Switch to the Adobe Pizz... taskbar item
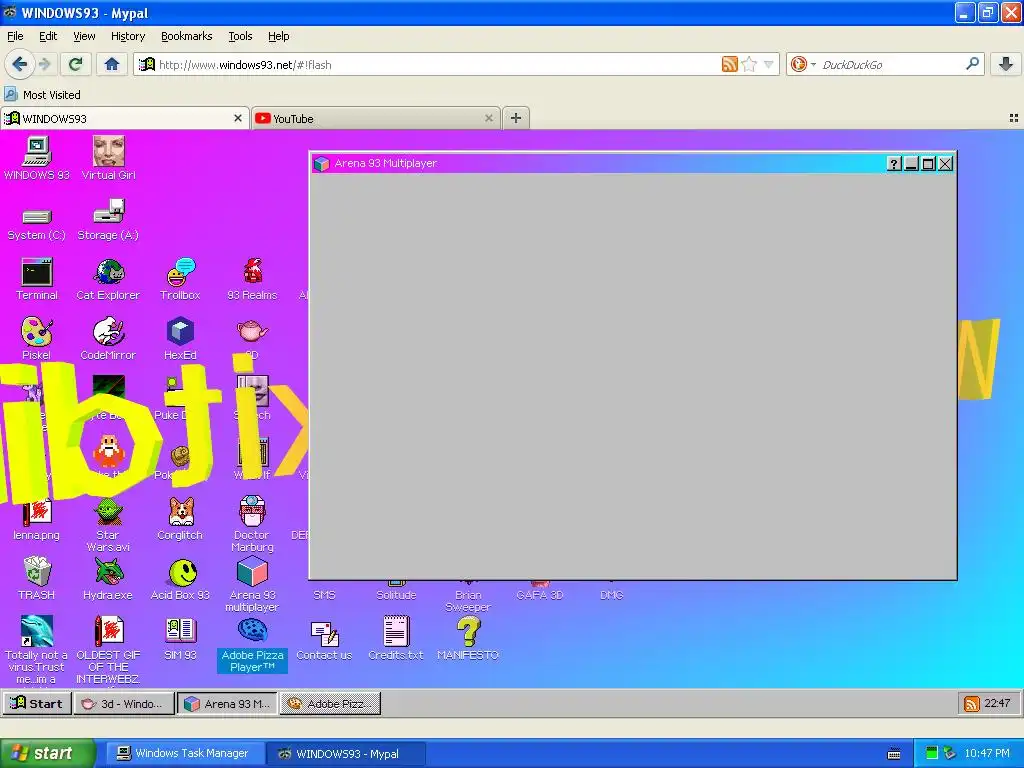Viewport: 1024px width, 768px height. pos(330,703)
